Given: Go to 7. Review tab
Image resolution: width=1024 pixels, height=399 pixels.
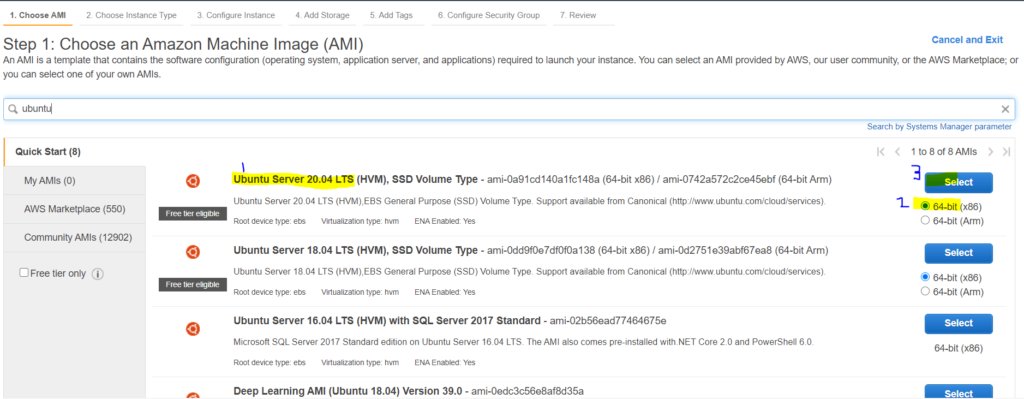Looking at the screenshot, I should (578, 15).
